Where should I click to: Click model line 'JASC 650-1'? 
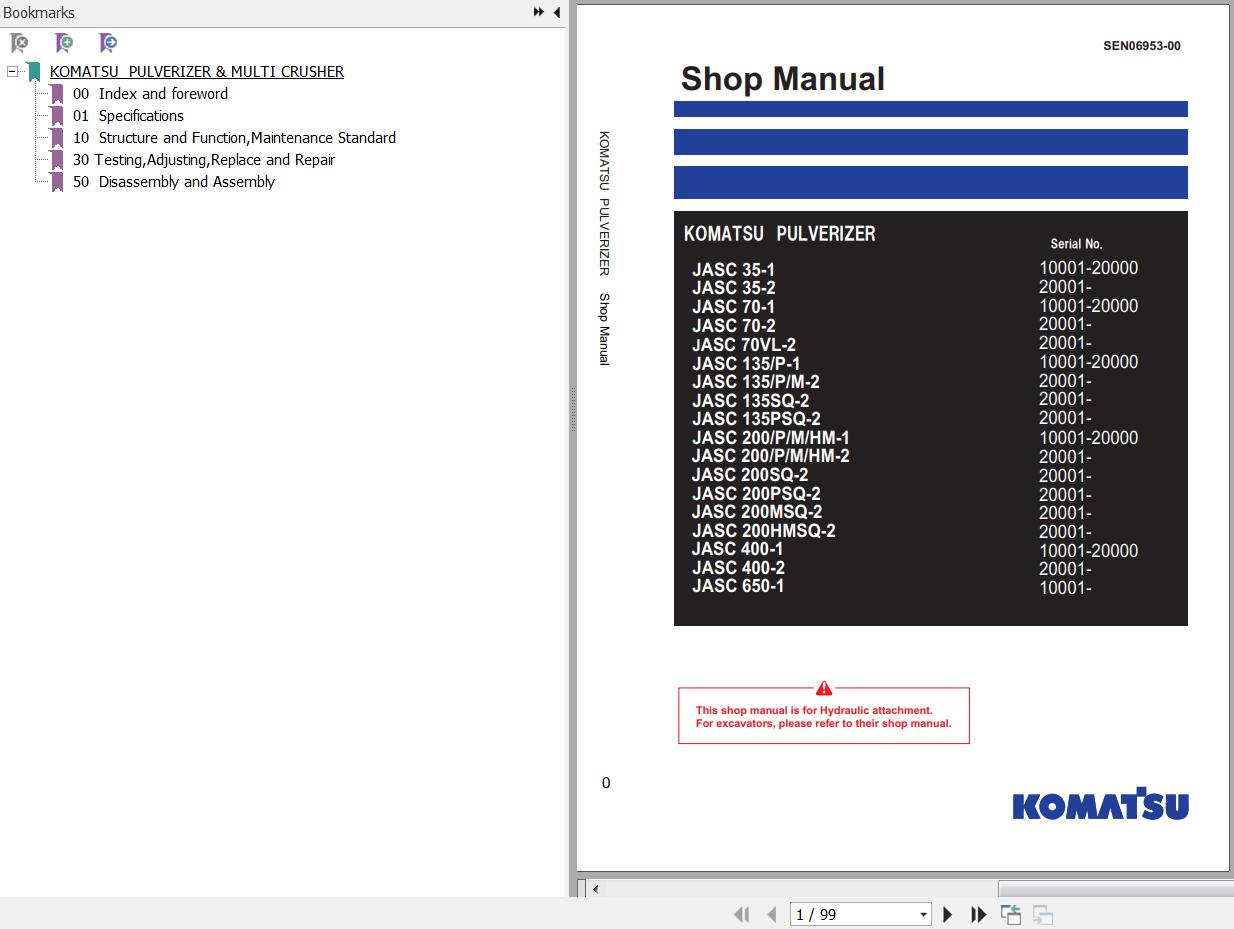click(738, 586)
